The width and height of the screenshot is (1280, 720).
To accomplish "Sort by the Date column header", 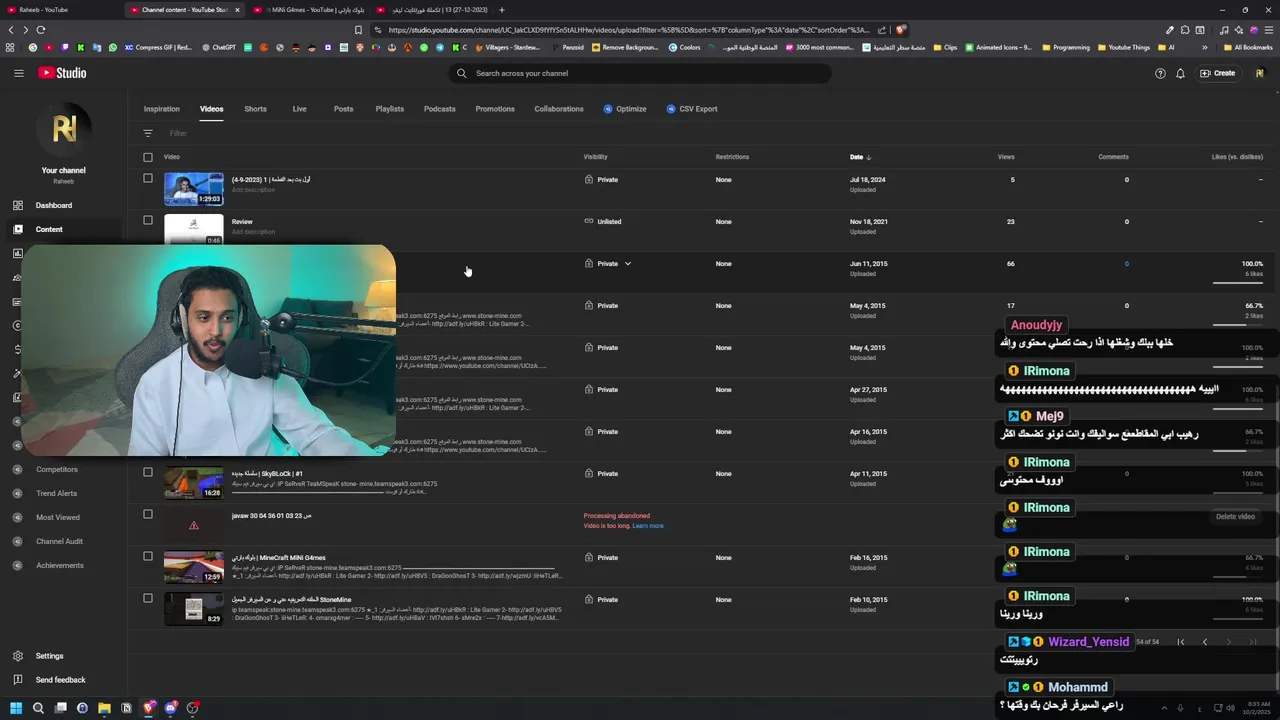I will click(860, 157).
